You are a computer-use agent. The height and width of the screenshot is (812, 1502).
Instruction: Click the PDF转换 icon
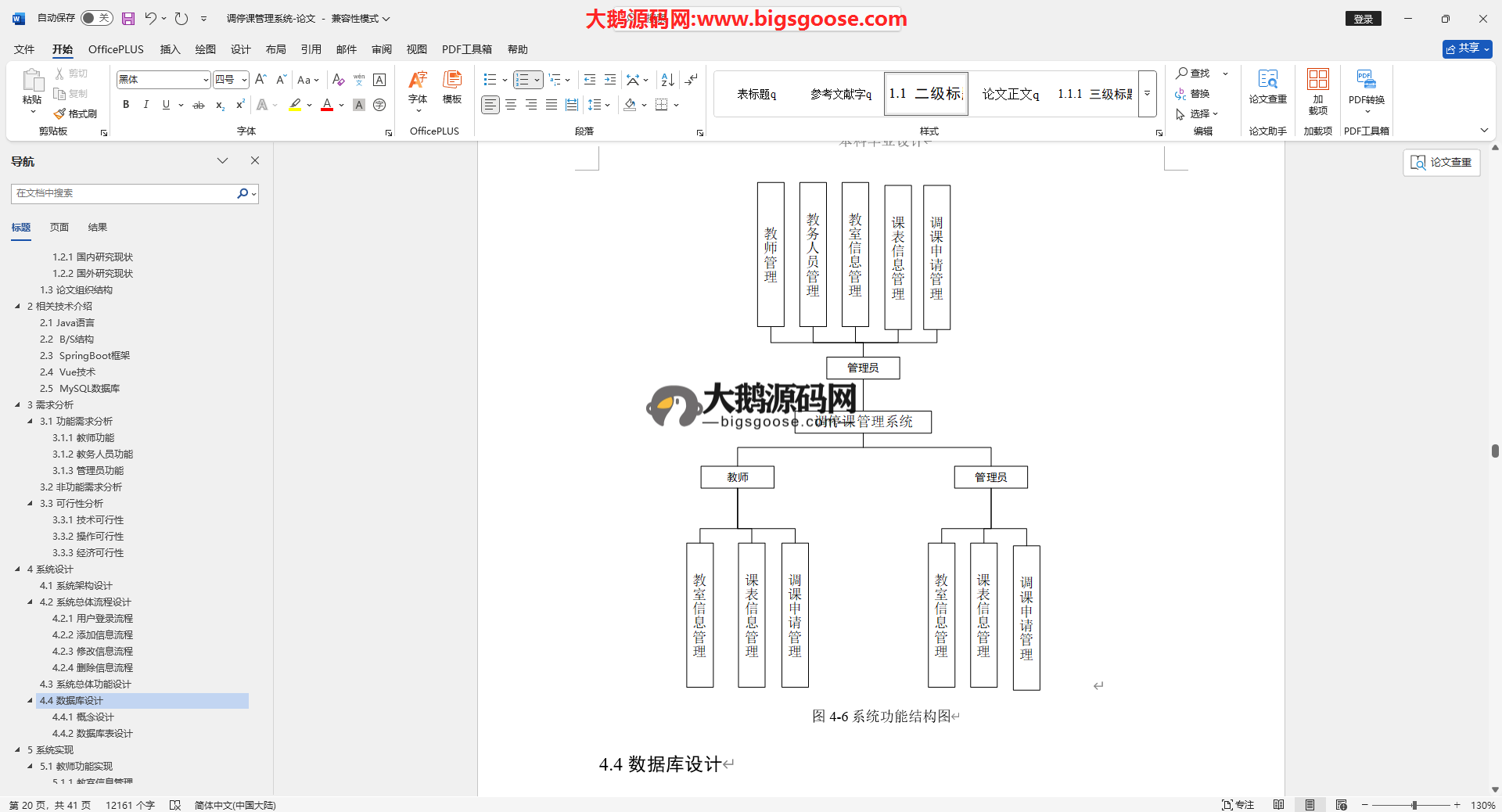[x=1366, y=86]
